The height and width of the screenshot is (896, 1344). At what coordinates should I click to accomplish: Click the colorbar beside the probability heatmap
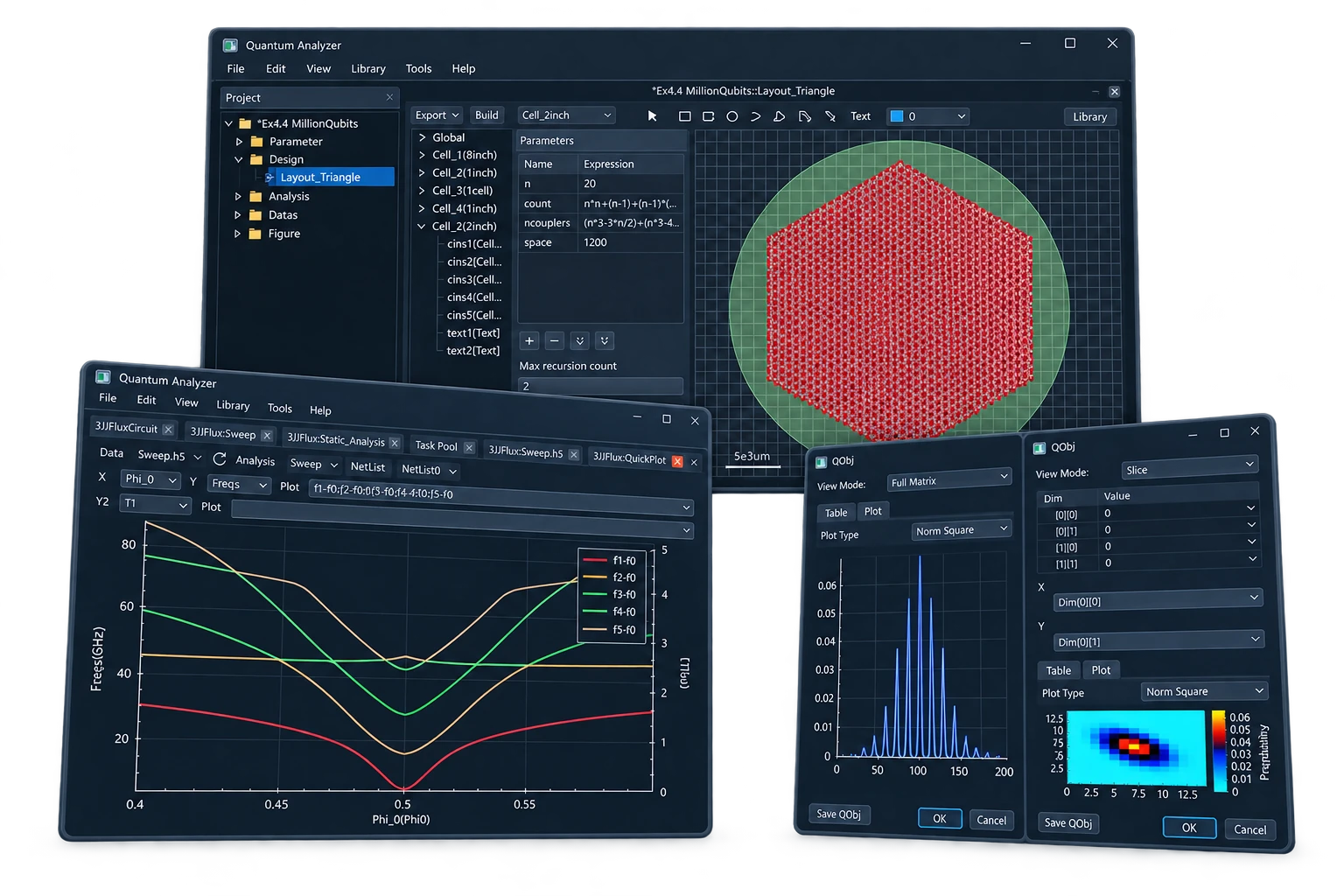[1218, 750]
